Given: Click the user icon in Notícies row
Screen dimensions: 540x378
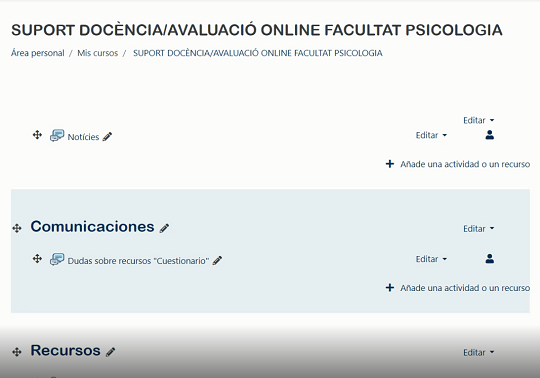Looking at the screenshot, I should [489, 135].
